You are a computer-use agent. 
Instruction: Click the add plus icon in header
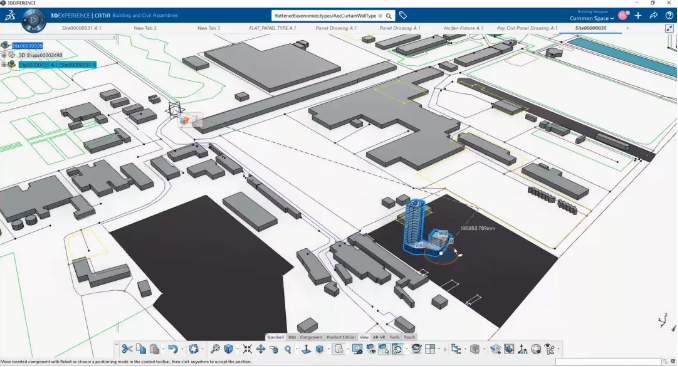click(638, 16)
